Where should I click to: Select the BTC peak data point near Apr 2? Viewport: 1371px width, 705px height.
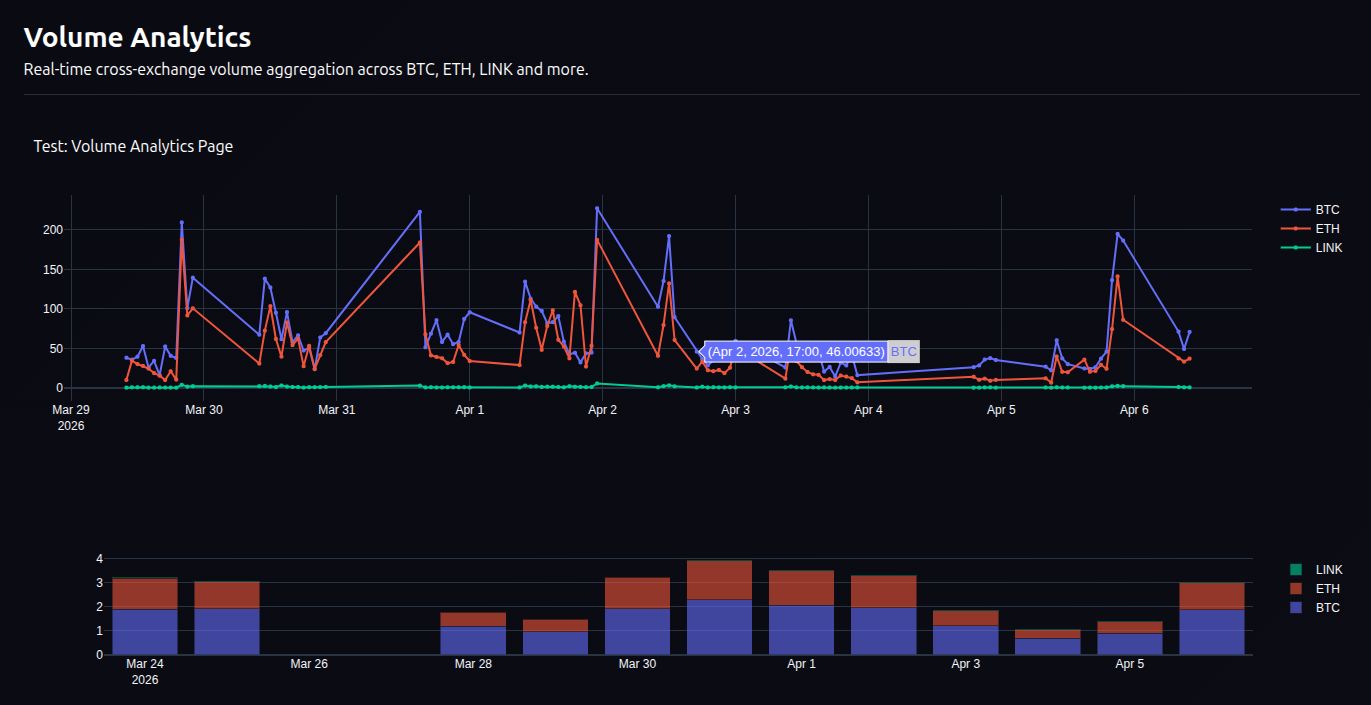[x=595, y=209]
